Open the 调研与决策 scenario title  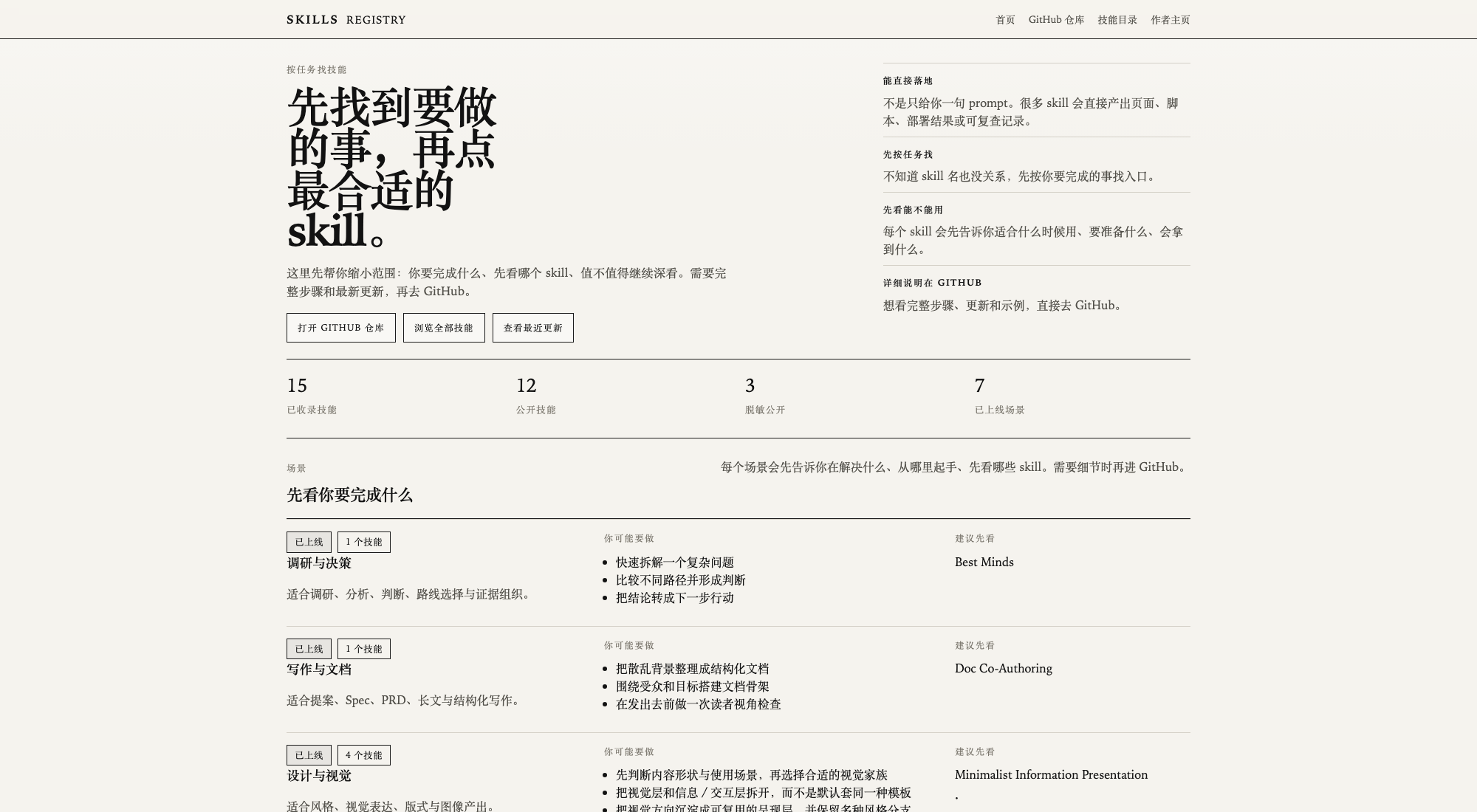tap(319, 563)
